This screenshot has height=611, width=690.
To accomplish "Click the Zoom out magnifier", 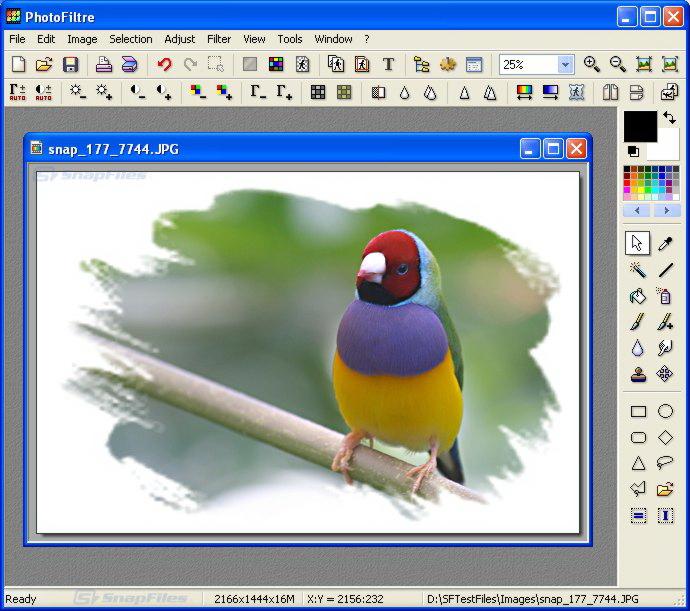I will pyautogui.click(x=617, y=65).
